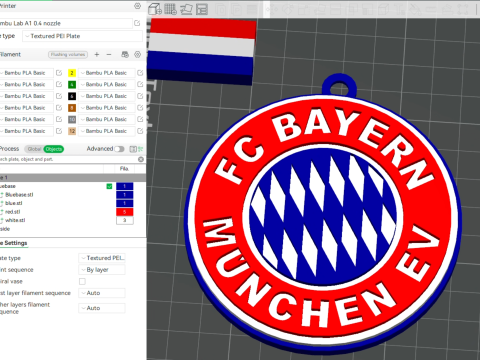
Task: Click the blue filament cell of blue.stl
Action: [x=125, y=203]
